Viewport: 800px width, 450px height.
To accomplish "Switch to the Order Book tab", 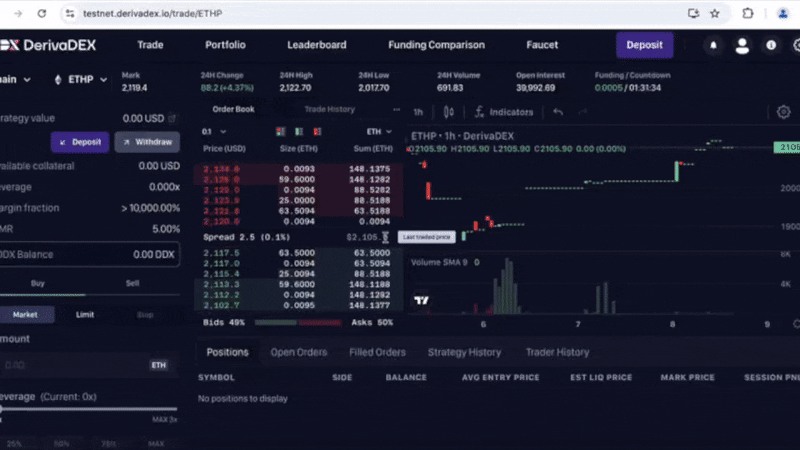I will click(233, 109).
